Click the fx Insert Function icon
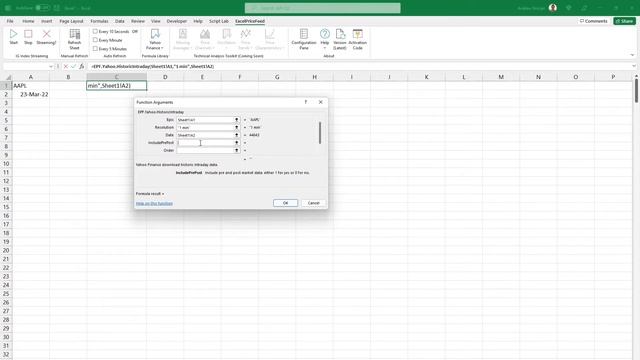Viewport: 640px width, 360px height. click(82, 66)
